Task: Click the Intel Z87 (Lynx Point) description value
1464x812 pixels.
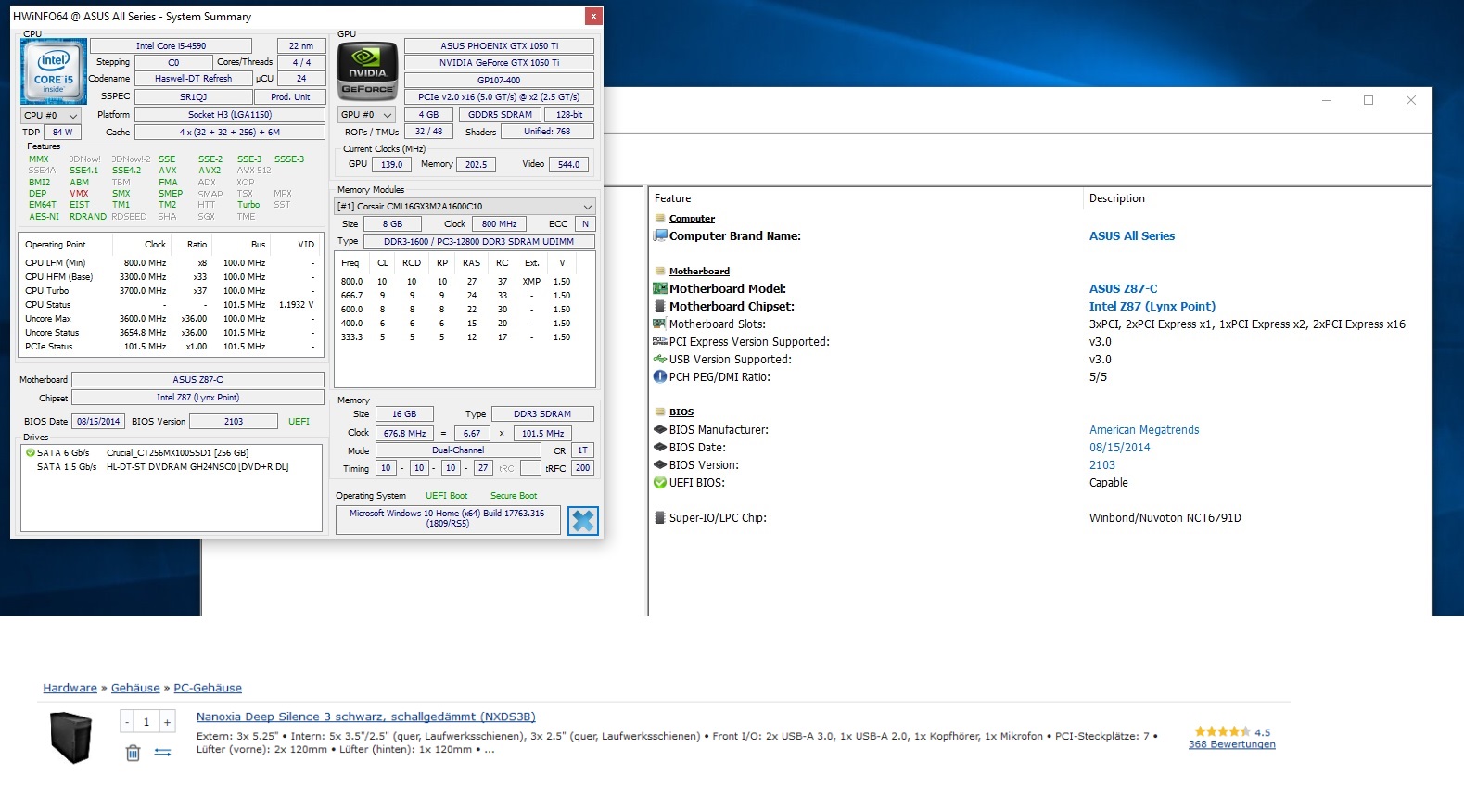Action: (x=1152, y=306)
